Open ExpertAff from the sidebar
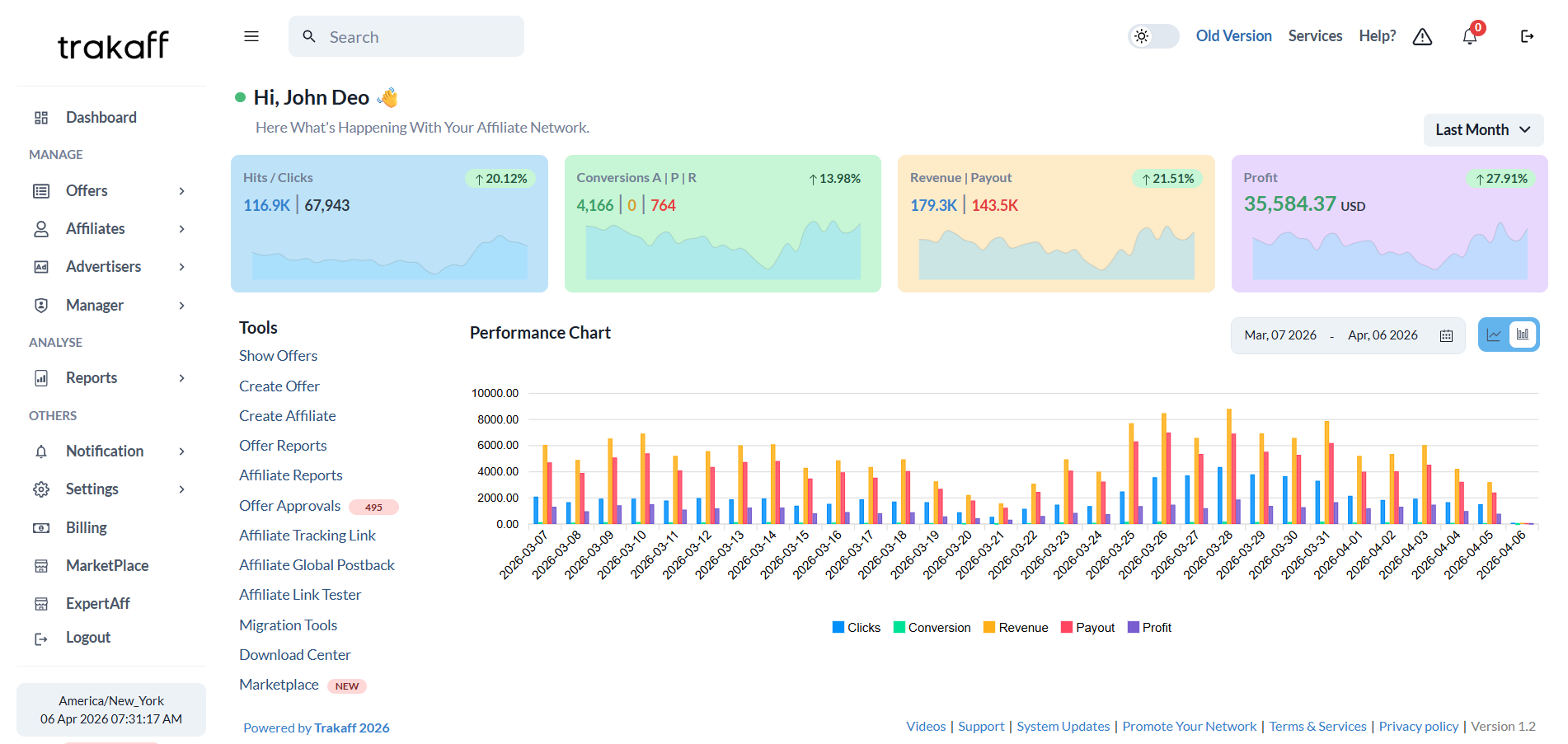Viewport: 1568px width, 744px height. pos(97,603)
